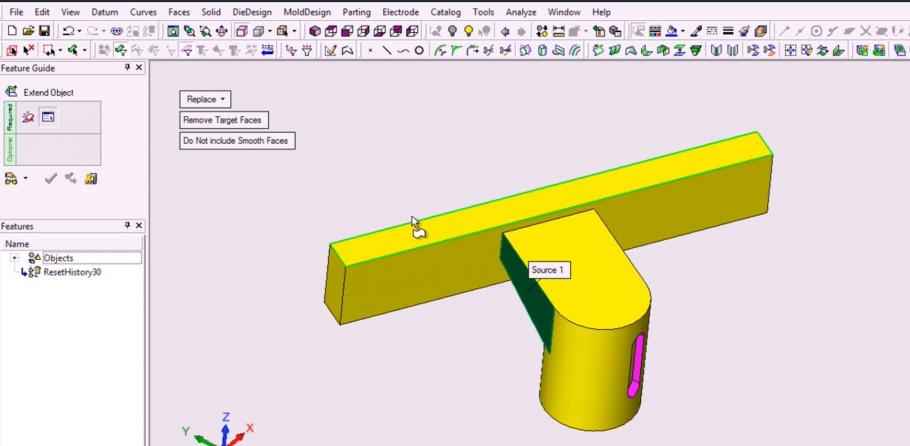Select the line sketch tool icon
Image resolution: width=910 pixels, height=446 pixels.
387,50
